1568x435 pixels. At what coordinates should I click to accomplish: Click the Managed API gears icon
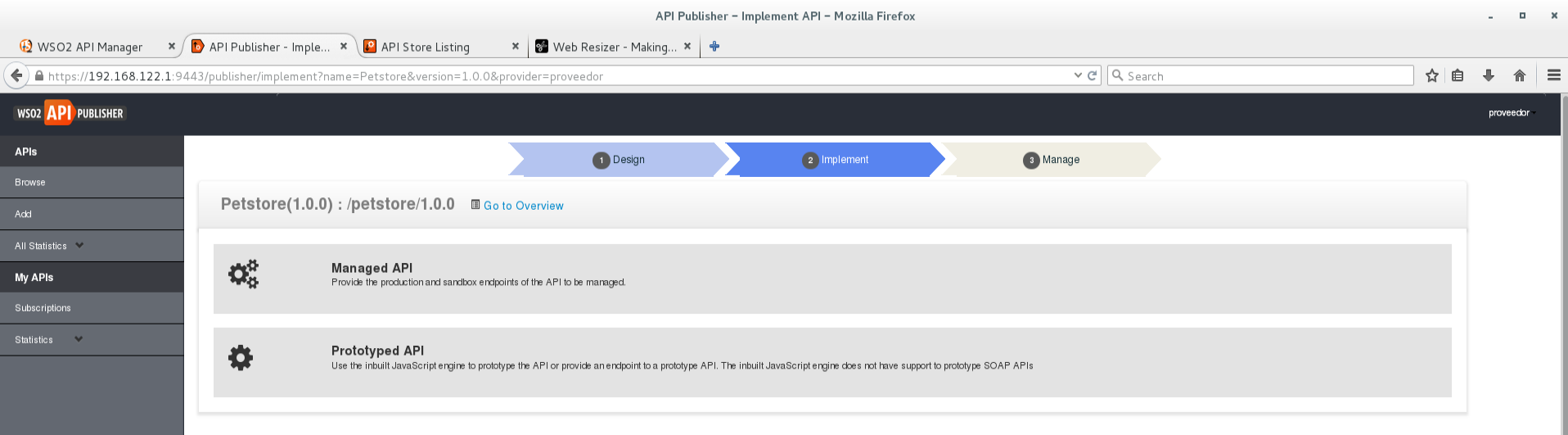243,274
